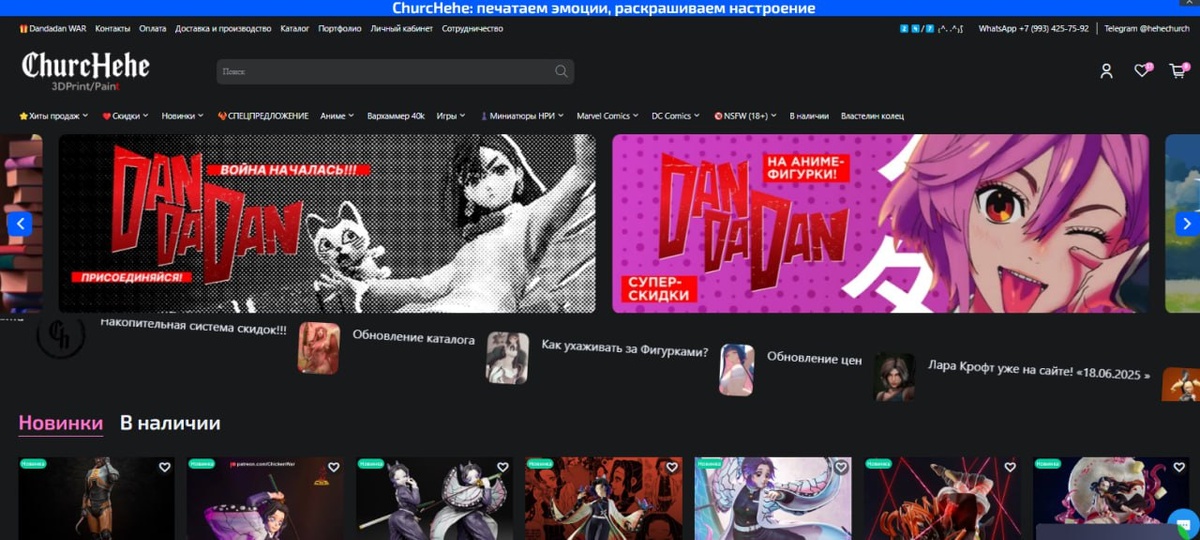This screenshot has height=540, width=1200.
Task: Expand the Игры menu
Action: click(x=451, y=116)
